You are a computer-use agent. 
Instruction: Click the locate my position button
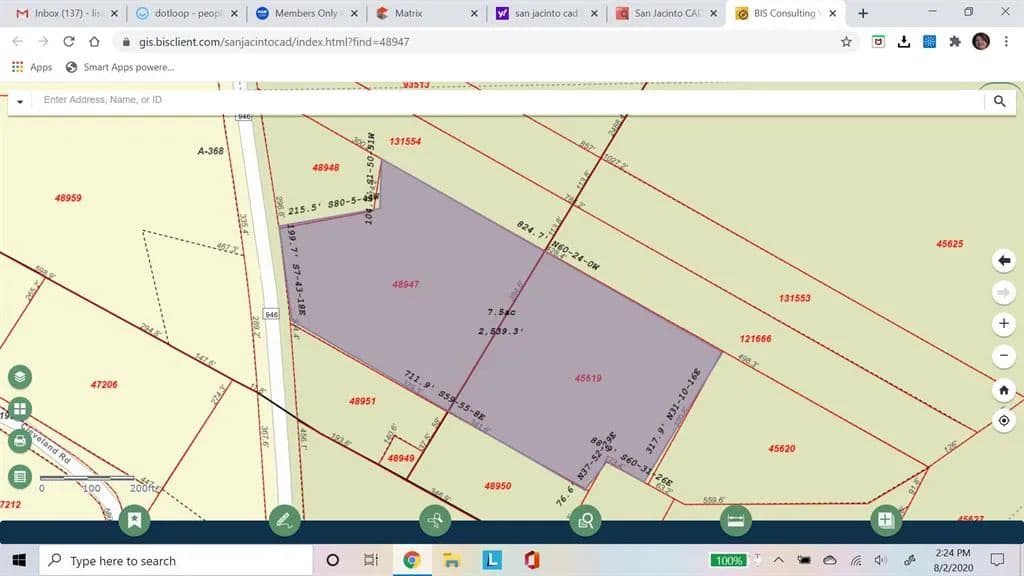pos(1004,421)
